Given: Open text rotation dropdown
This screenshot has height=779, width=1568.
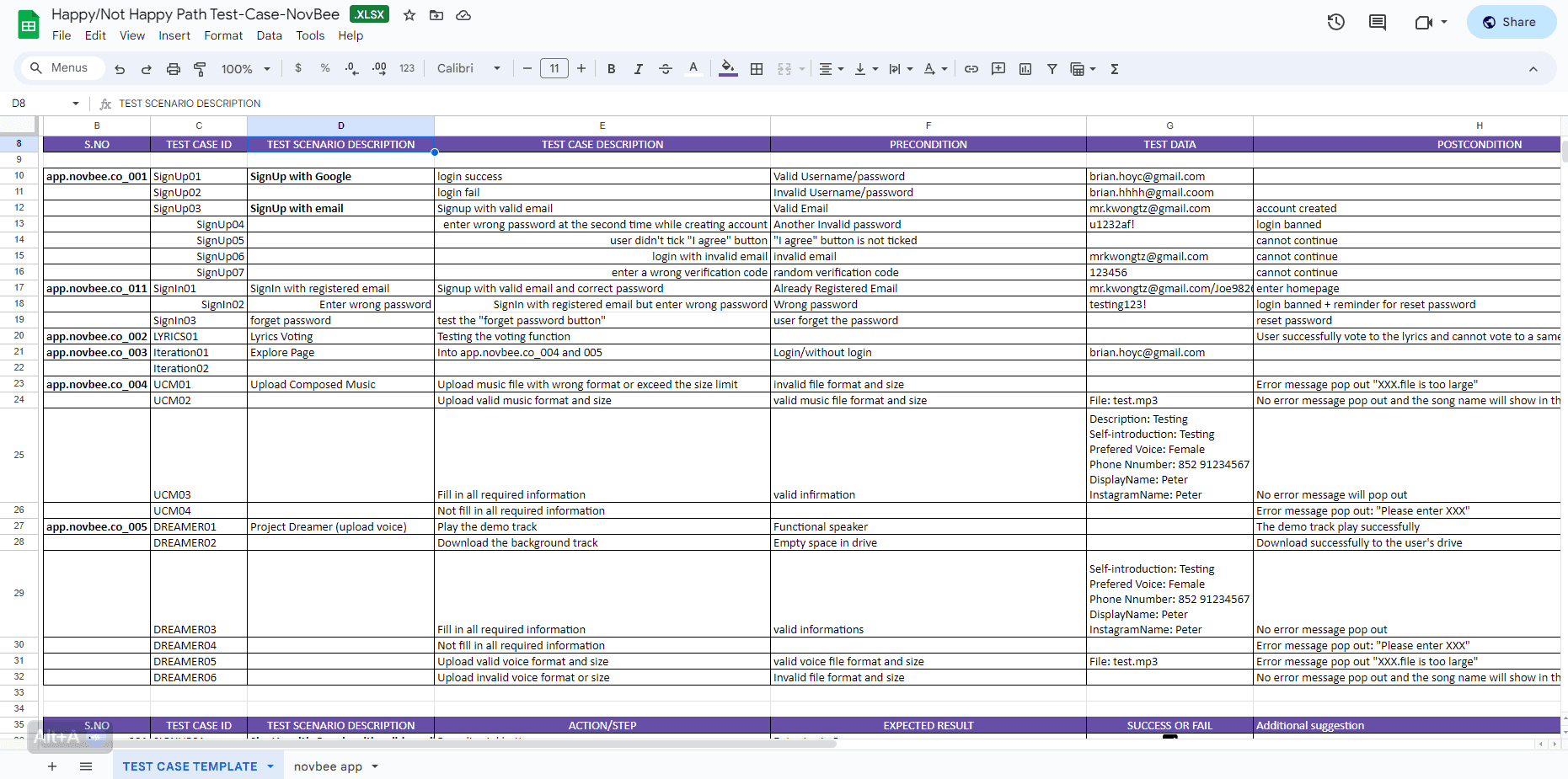Looking at the screenshot, I should pos(935,69).
